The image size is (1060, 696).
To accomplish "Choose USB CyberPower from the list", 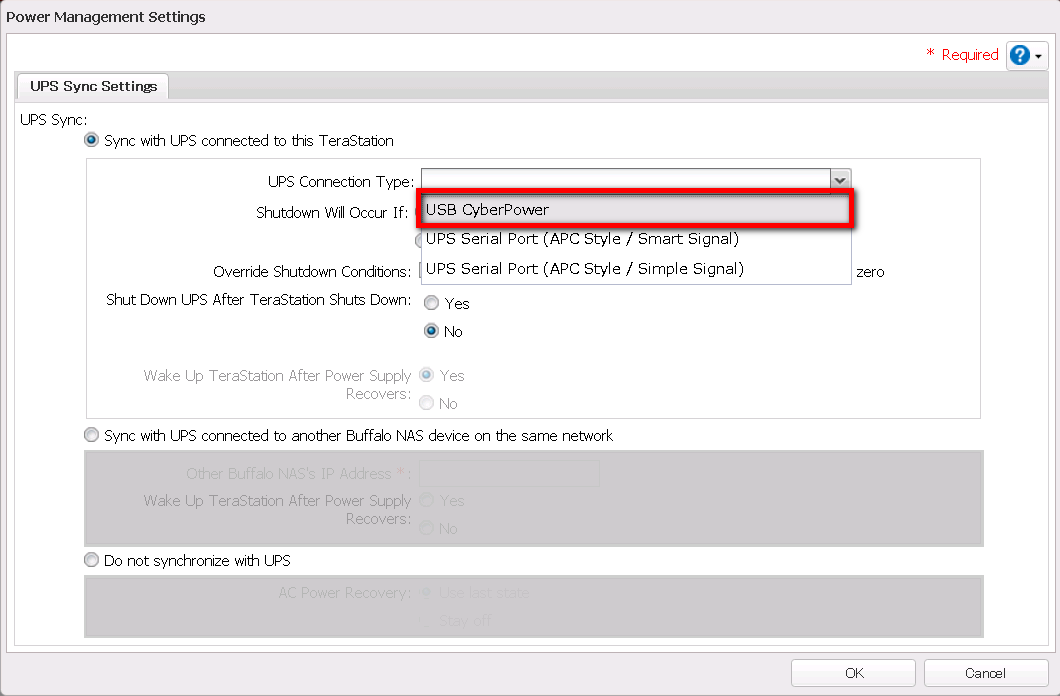I will pos(634,210).
